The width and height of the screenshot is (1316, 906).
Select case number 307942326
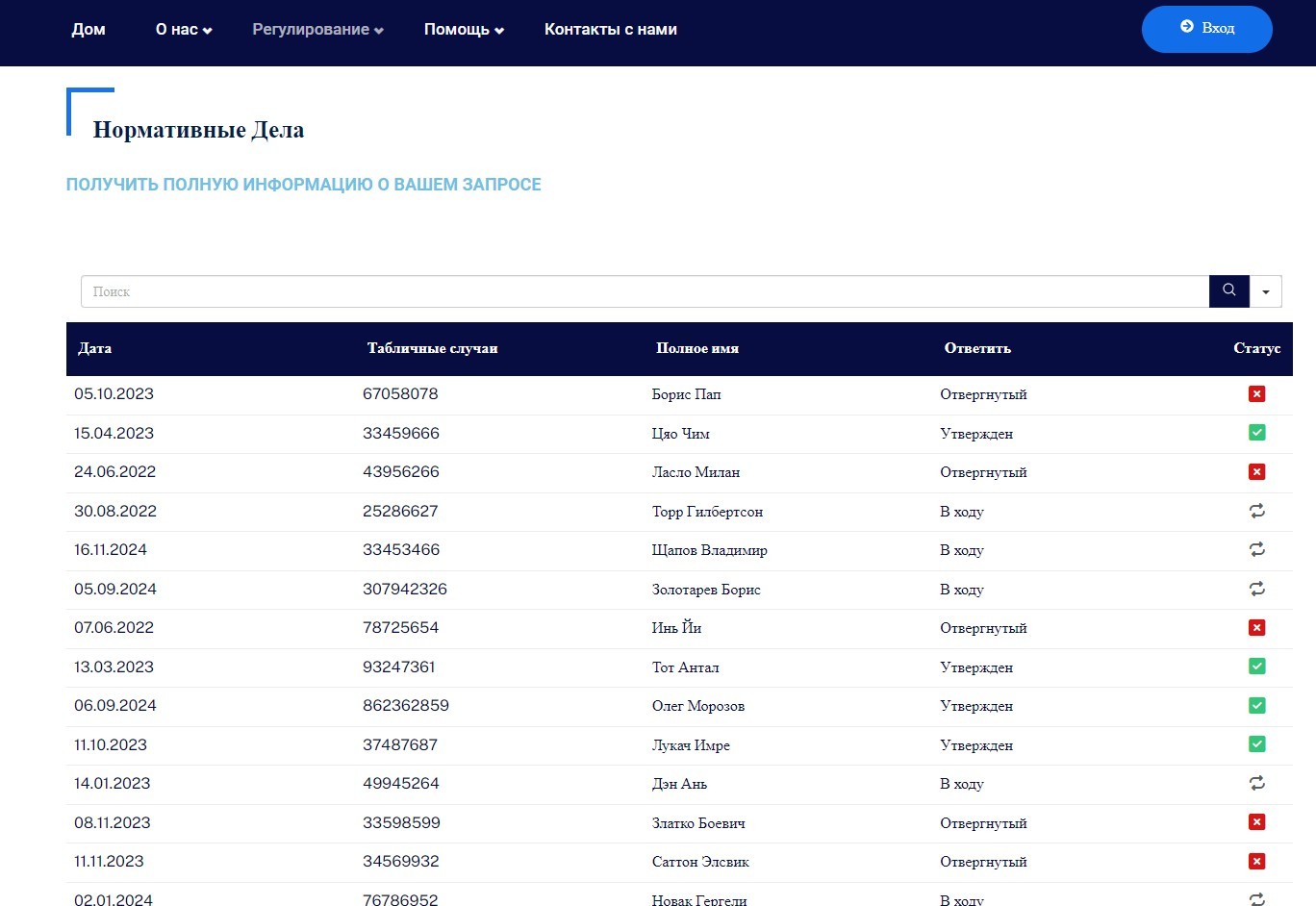[405, 589]
